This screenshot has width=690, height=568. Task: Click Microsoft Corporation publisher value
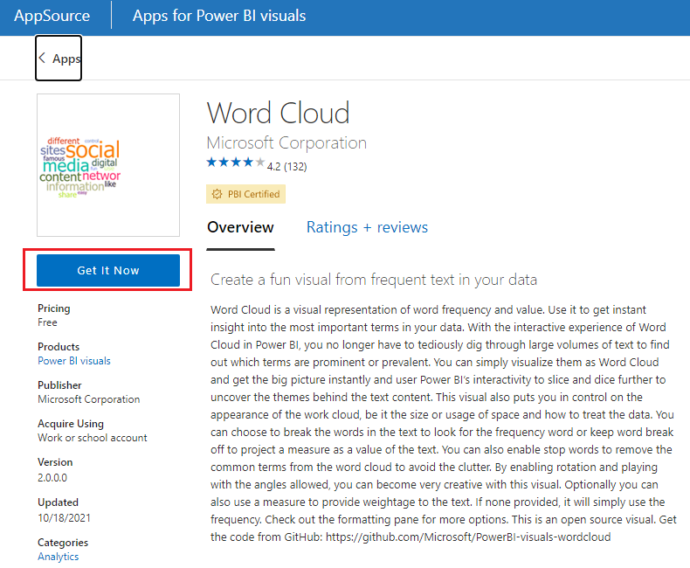click(x=88, y=399)
